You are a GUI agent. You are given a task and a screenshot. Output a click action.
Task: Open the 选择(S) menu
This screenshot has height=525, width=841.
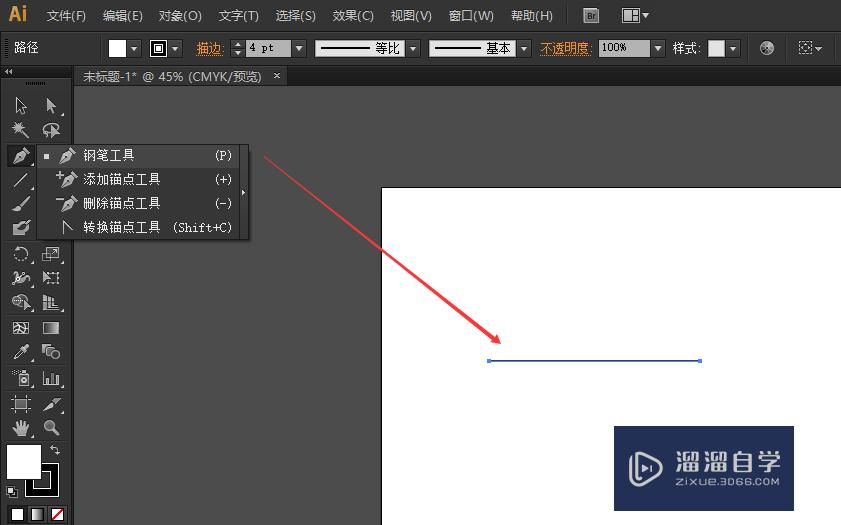pyautogui.click(x=296, y=16)
